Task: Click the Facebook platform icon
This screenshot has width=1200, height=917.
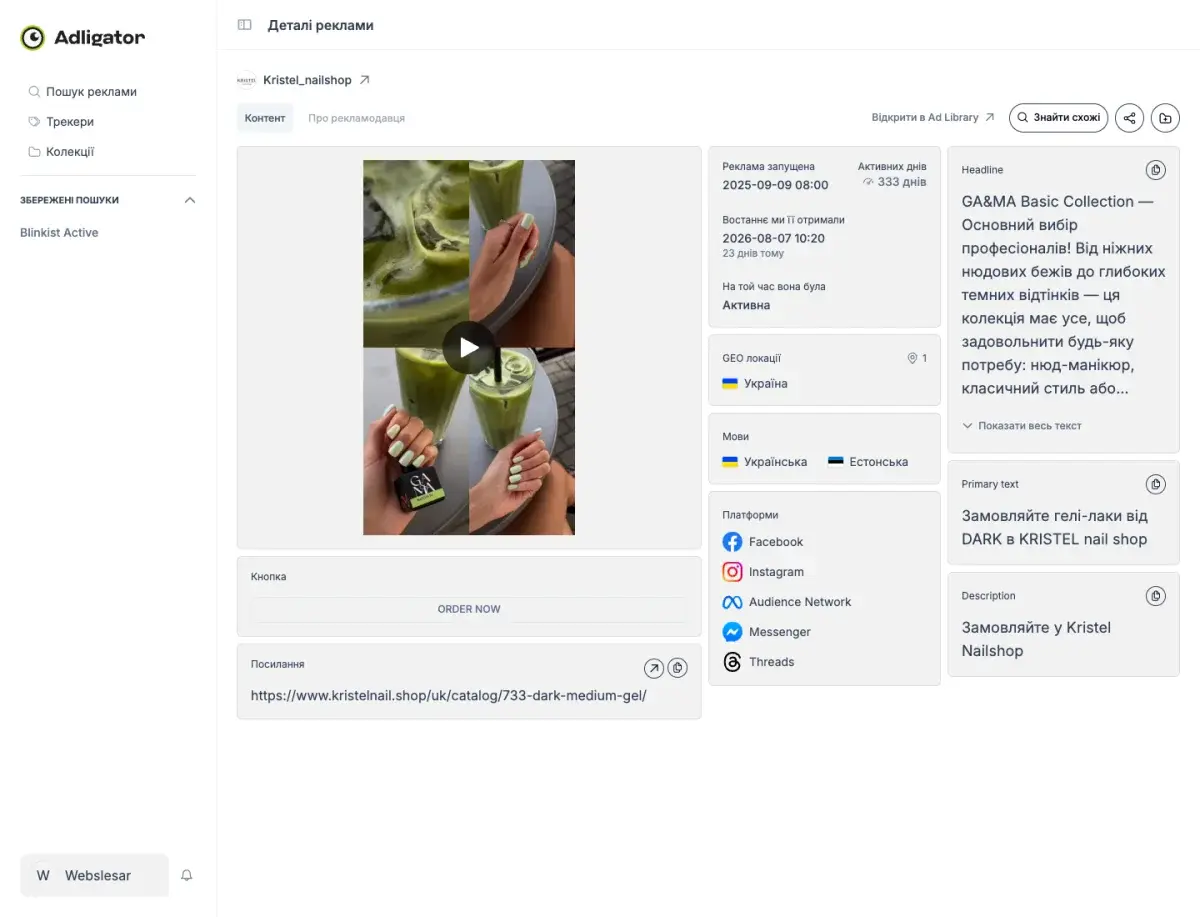Action: pos(732,542)
